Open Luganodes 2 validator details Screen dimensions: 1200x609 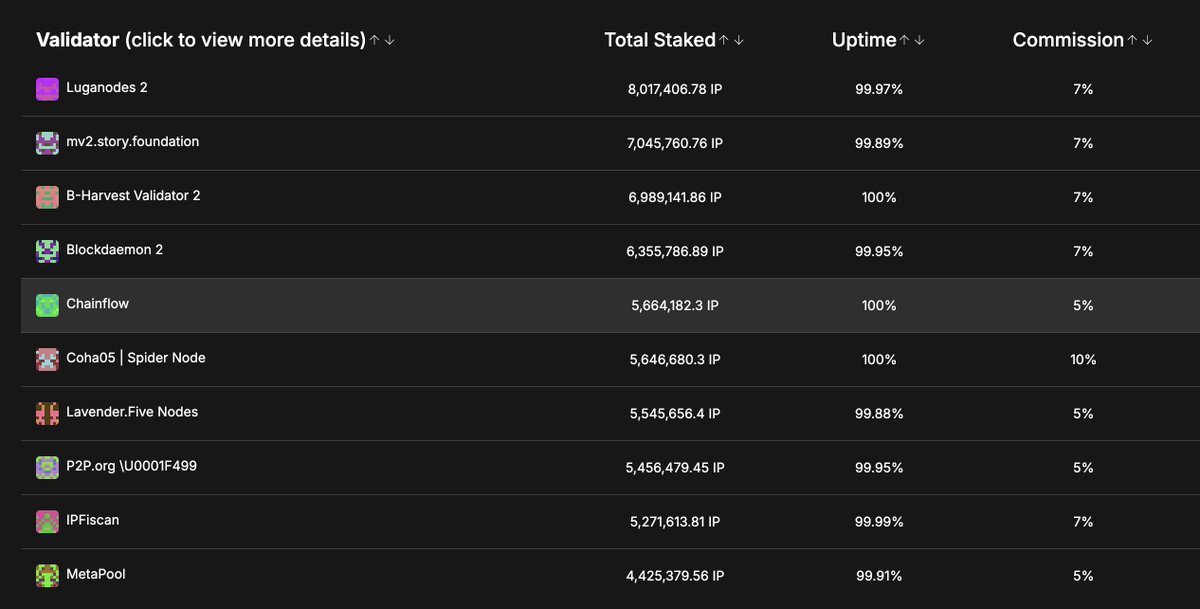[x=107, y=88]
